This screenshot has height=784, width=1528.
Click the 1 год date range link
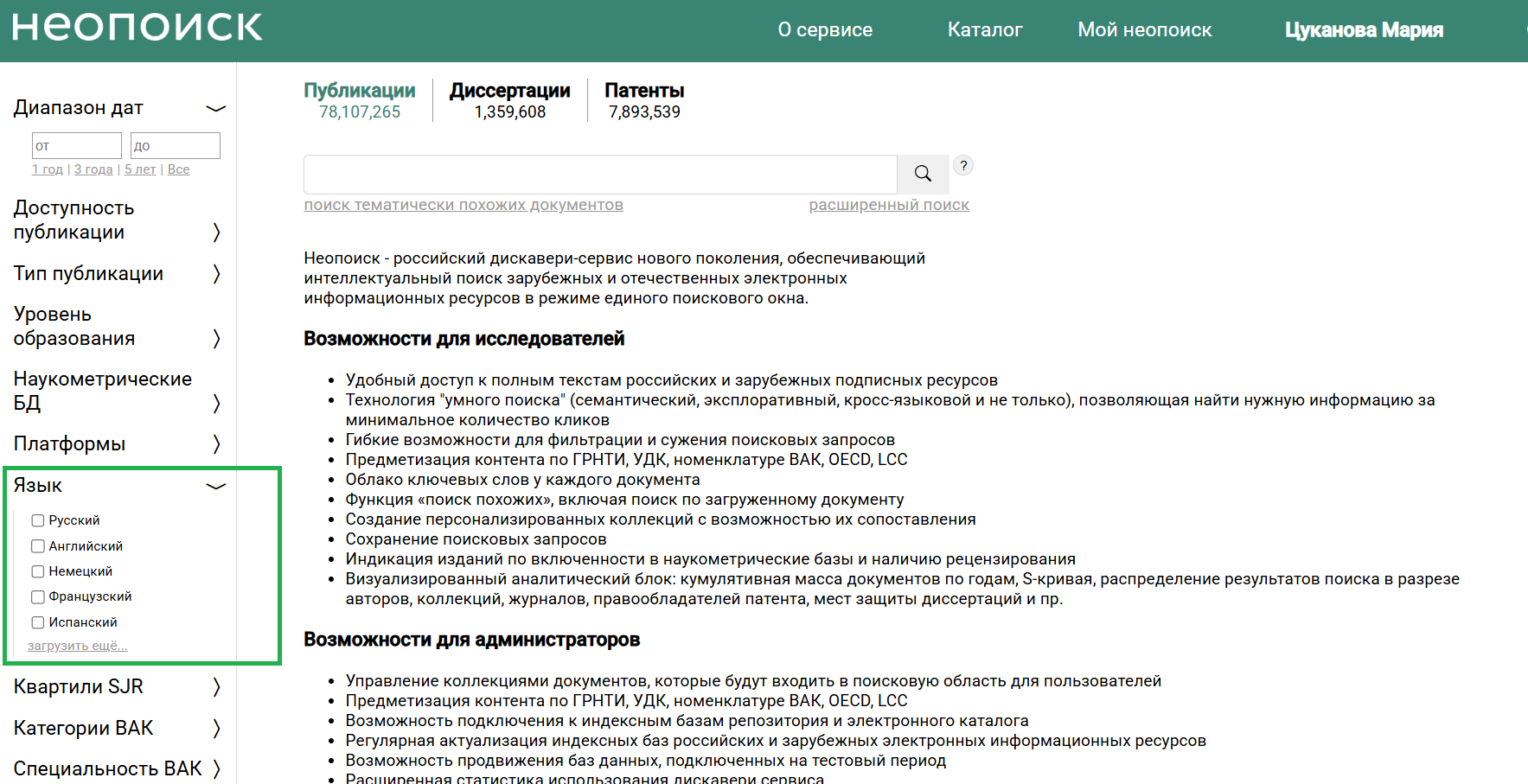click(x=48, y=169)
